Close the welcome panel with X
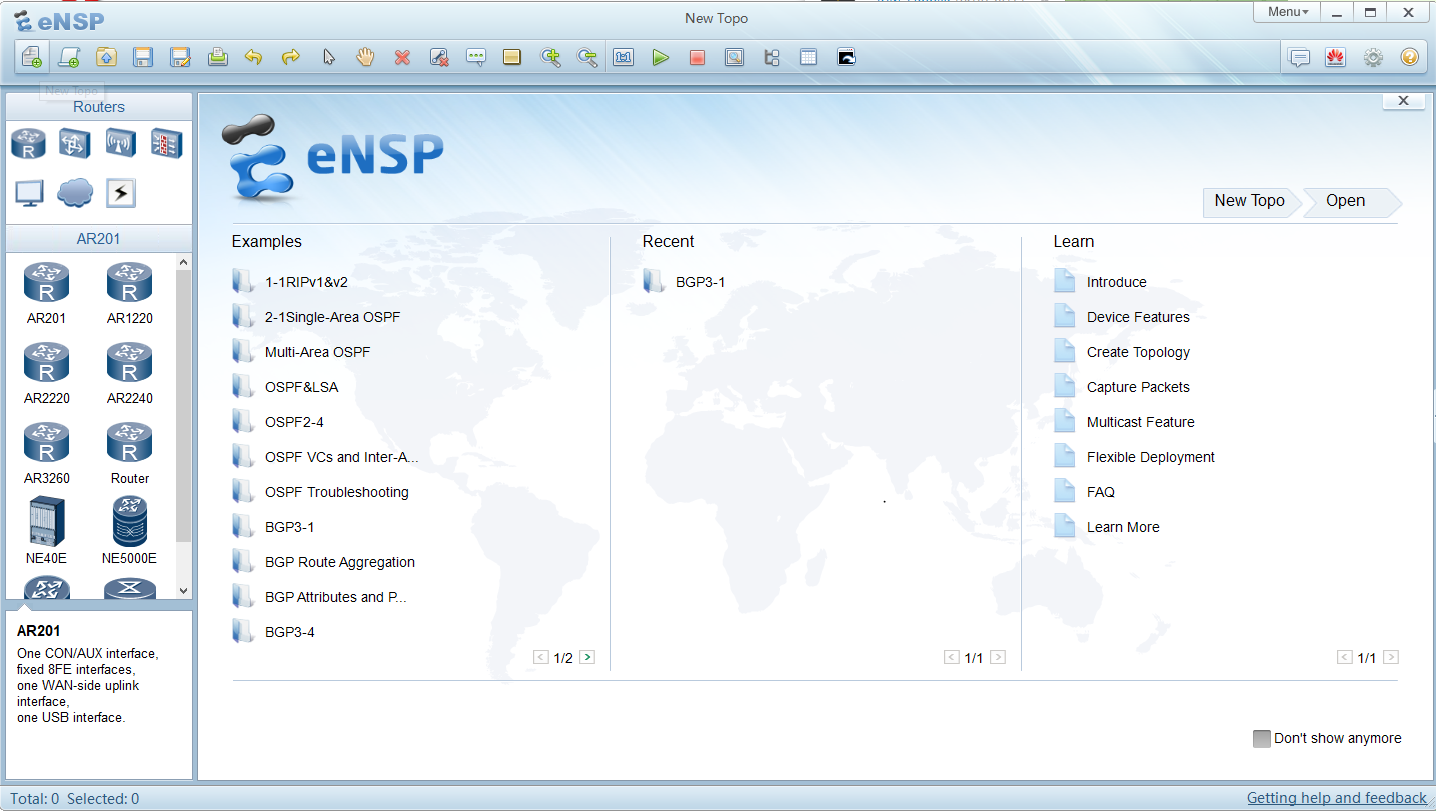The image size is (1436, 811). (1403, 101)
